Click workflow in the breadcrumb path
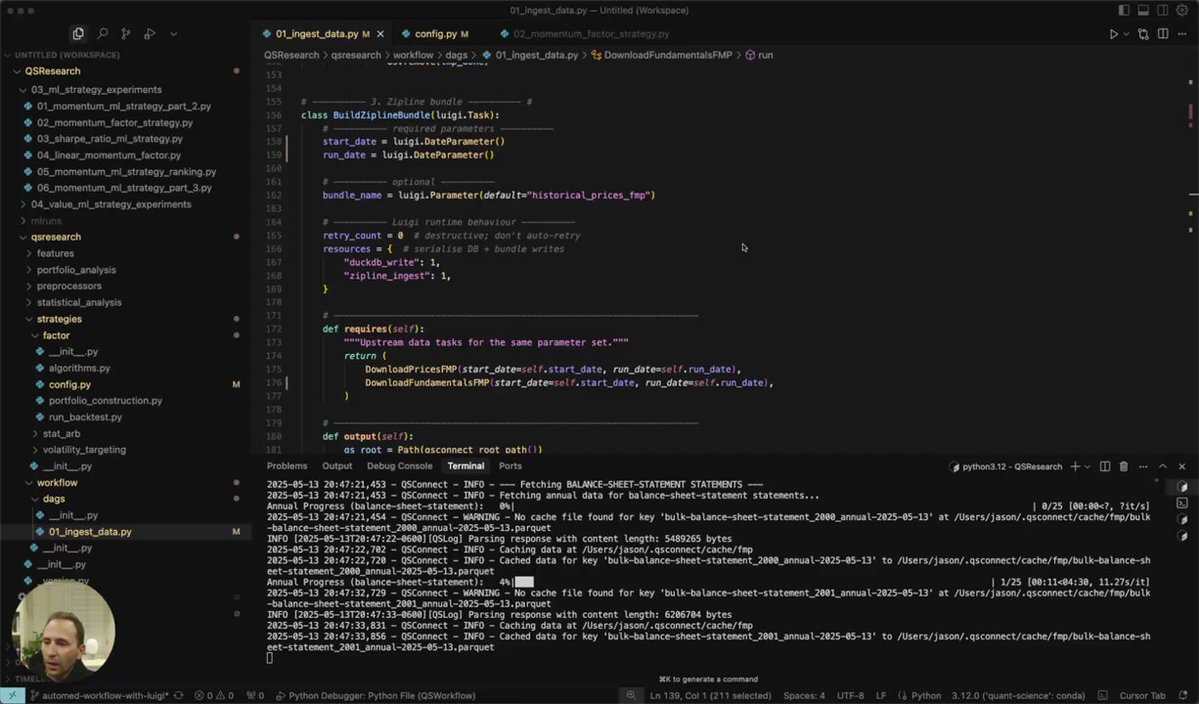Screen dimensions: 1199x704 (x=413, y=55)
